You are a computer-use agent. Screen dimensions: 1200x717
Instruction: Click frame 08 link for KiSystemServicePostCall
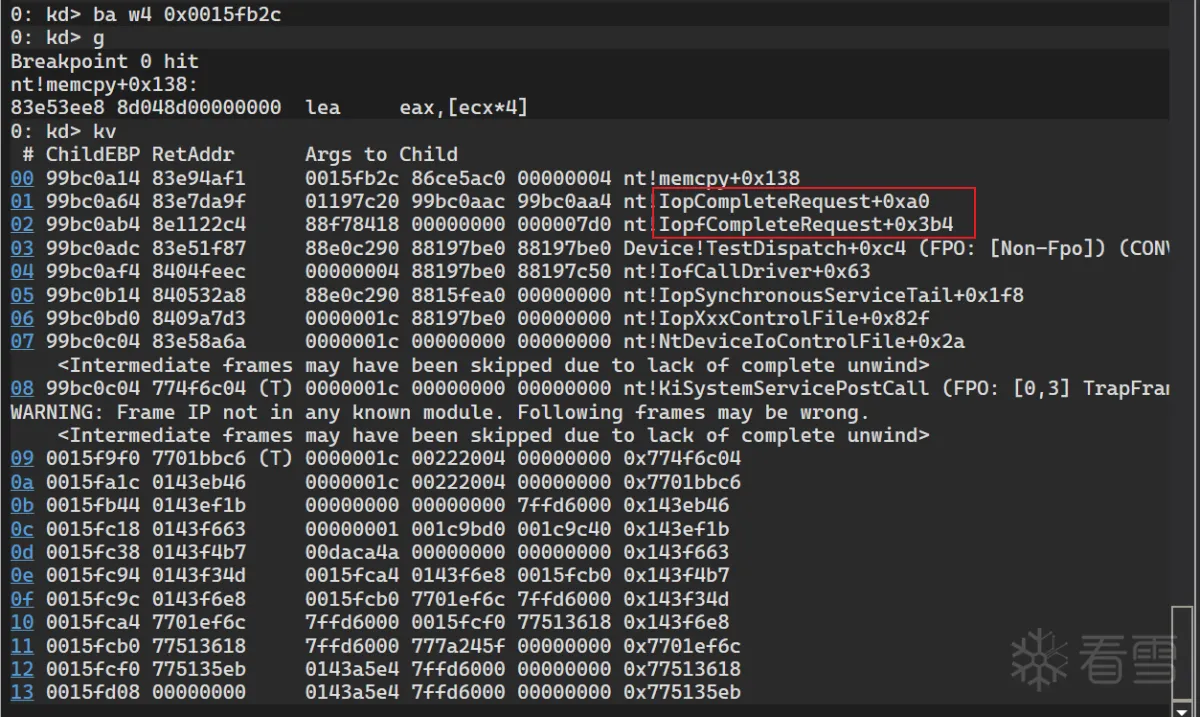point(22,388)
